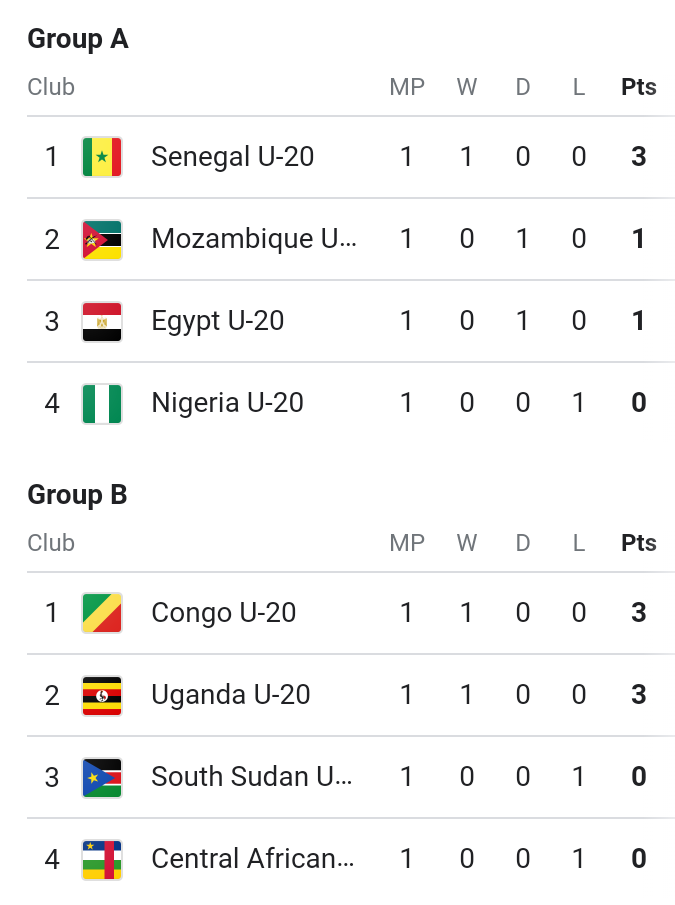Click the Nigeria flag icon

pos(102,403)
